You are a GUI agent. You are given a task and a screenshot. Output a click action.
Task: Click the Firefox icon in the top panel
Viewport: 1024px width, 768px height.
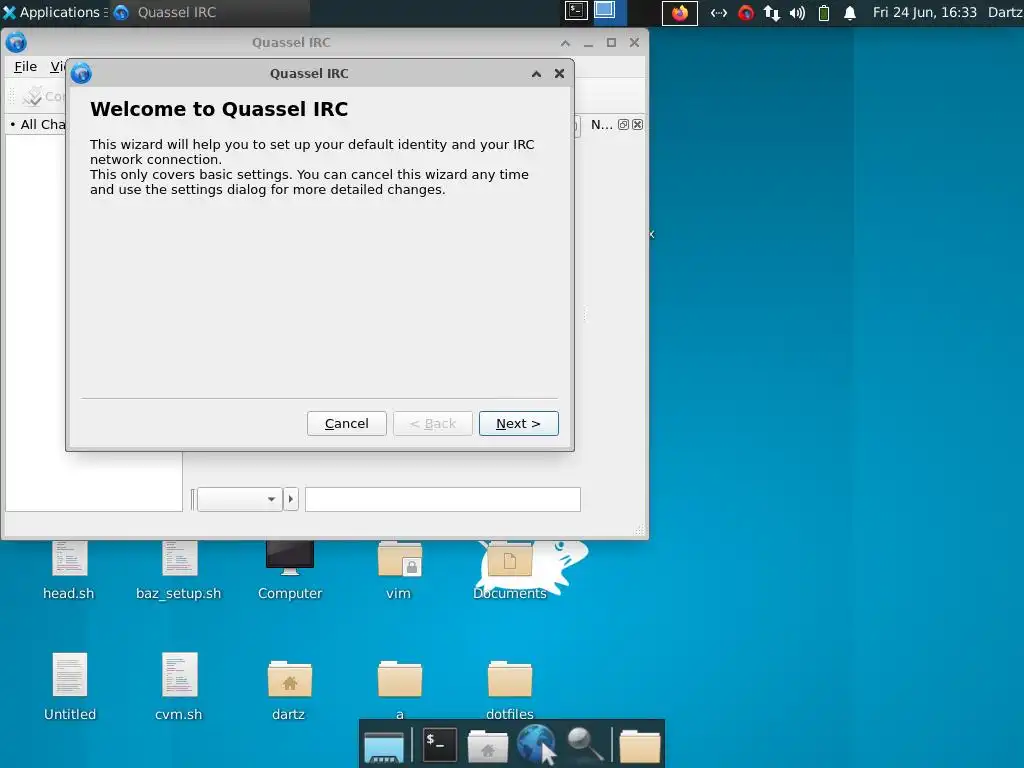pyautogui.click(x=680, y=12)
